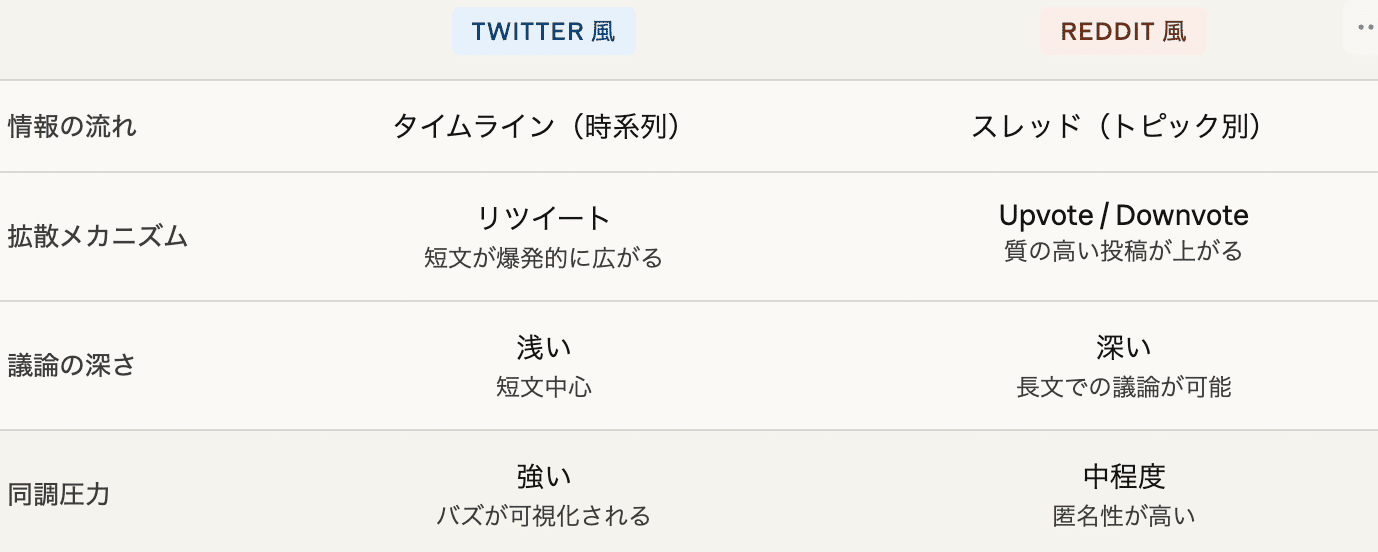
Task: Click the 質の高い投稿が上がる subtext
Action: coord(1123,251)
